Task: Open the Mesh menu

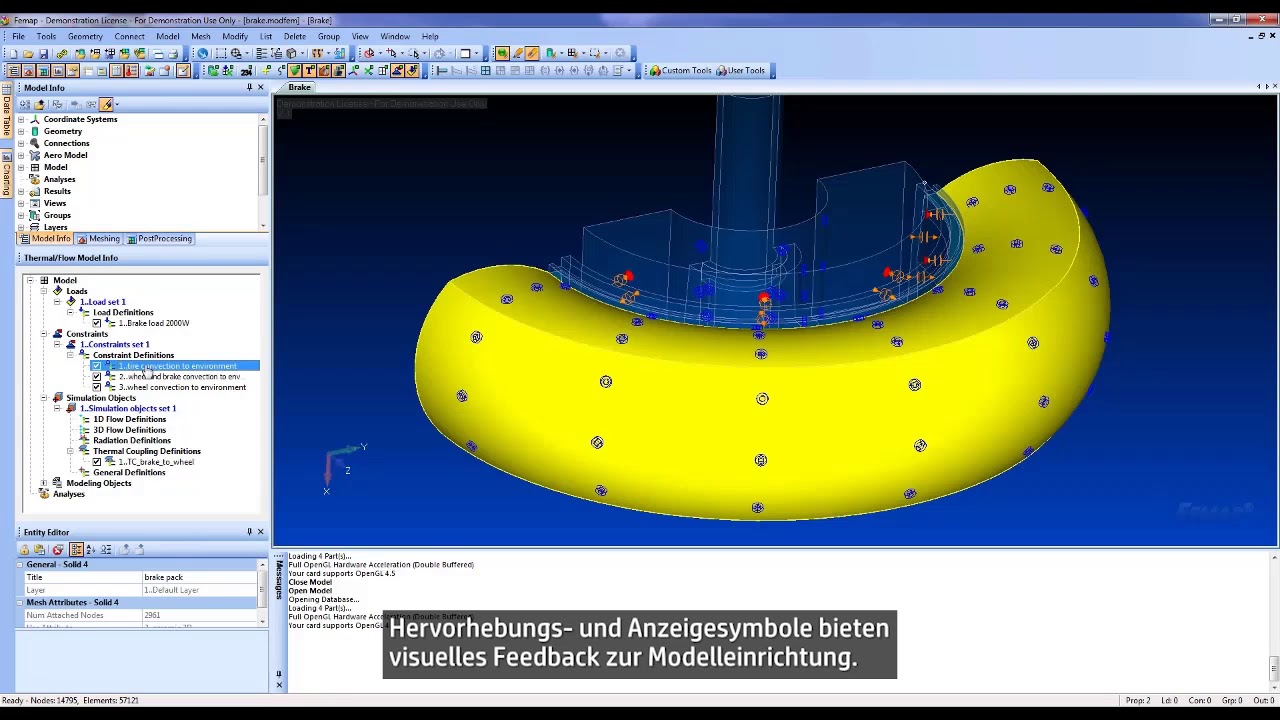Action: pyautogui.click(x=200, y=36)
